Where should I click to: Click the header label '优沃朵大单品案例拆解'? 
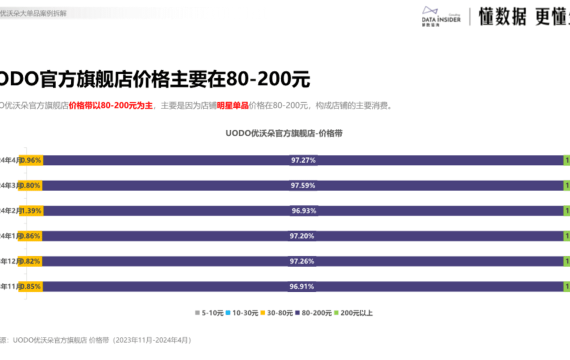pyautogui.click(x=33, y=13)
